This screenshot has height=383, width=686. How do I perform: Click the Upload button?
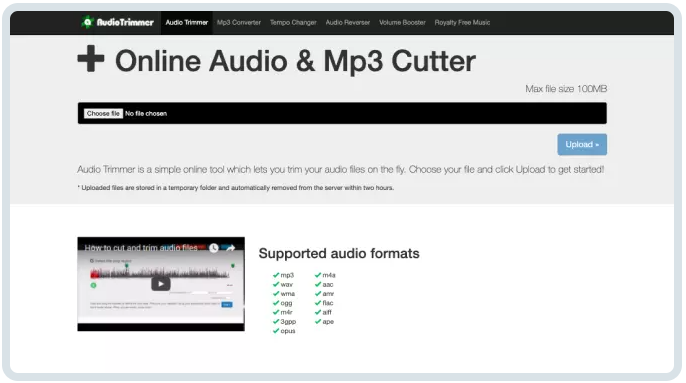point(582,144)
